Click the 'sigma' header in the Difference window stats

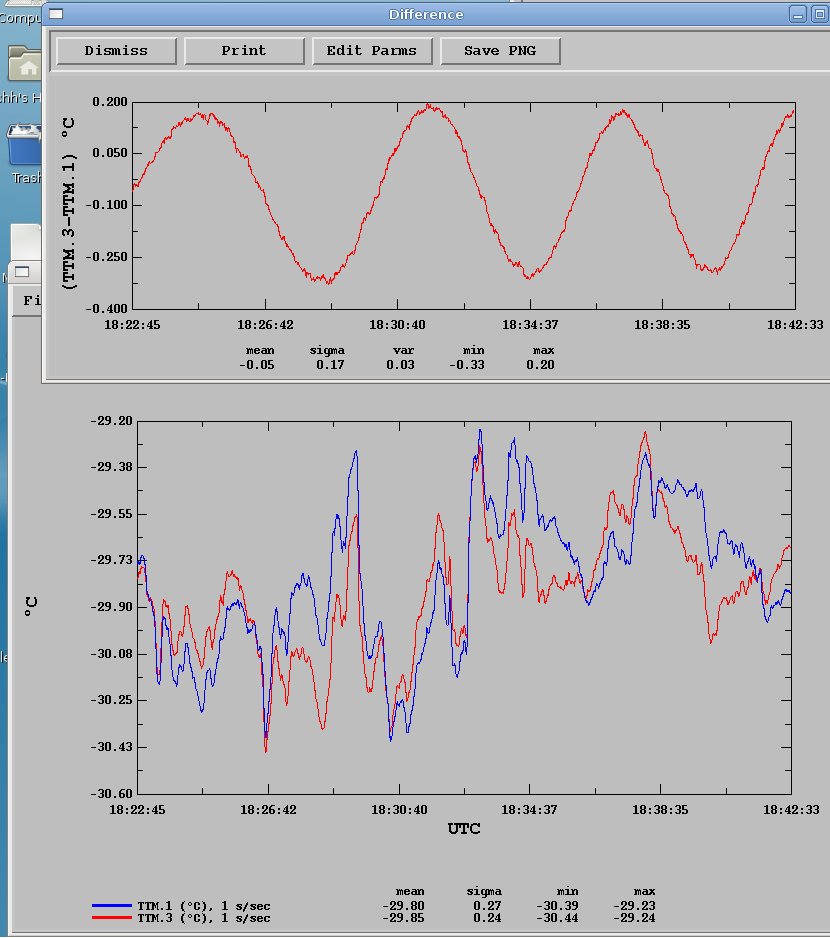click(327, 351)
